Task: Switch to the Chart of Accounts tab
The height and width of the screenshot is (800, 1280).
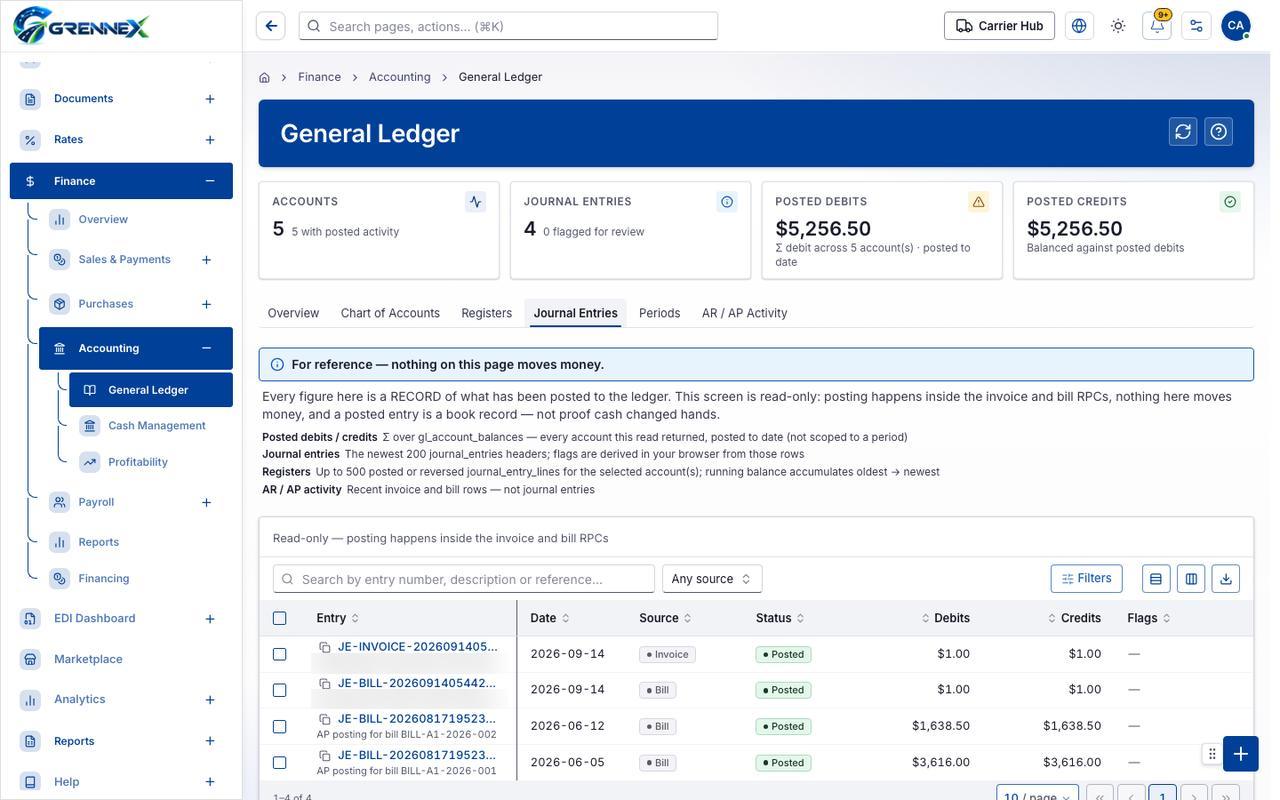Action: (x=390, y=313)
